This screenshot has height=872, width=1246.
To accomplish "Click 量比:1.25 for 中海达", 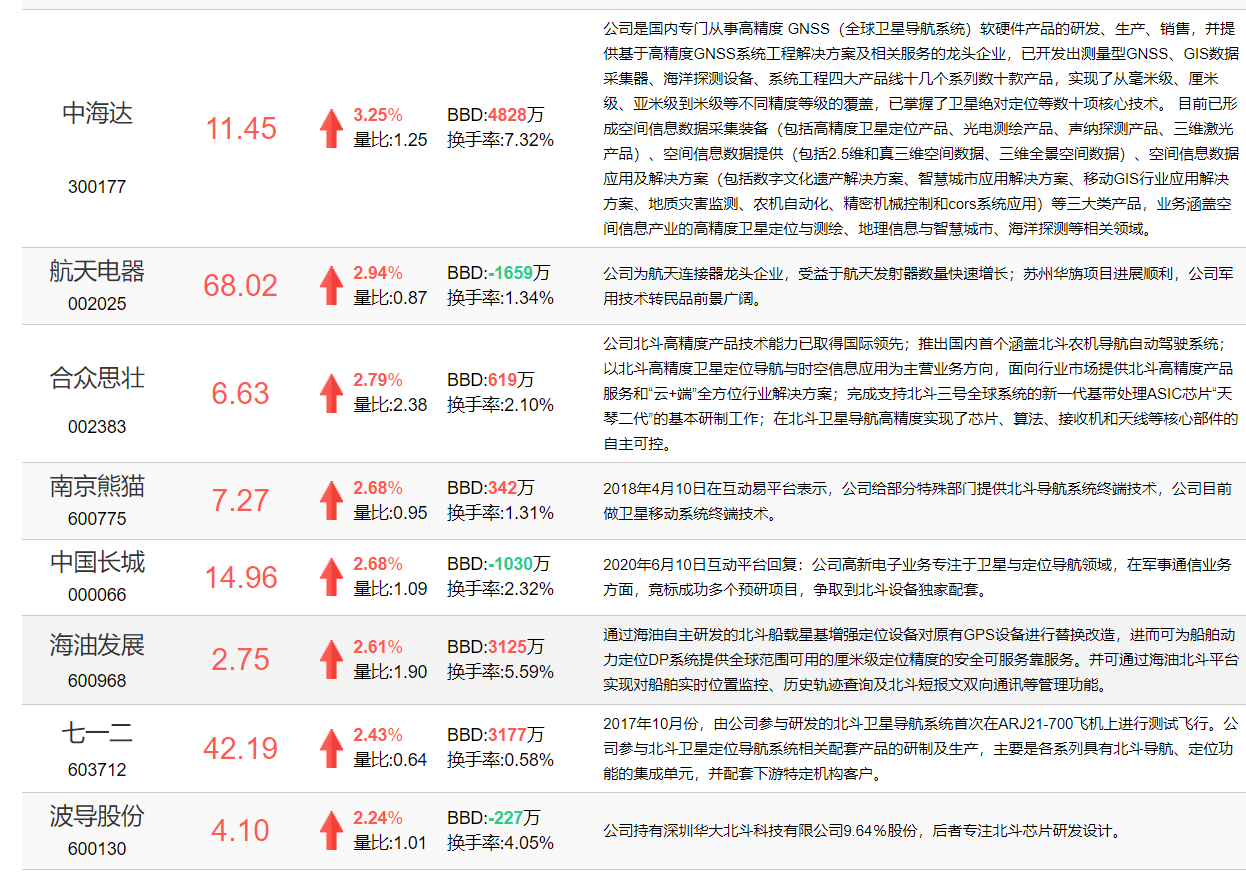I will (390, 140).
